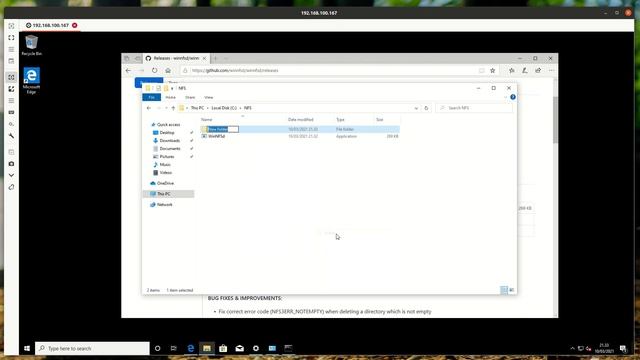Click the Edge browser back arrow

click(129, 71)
